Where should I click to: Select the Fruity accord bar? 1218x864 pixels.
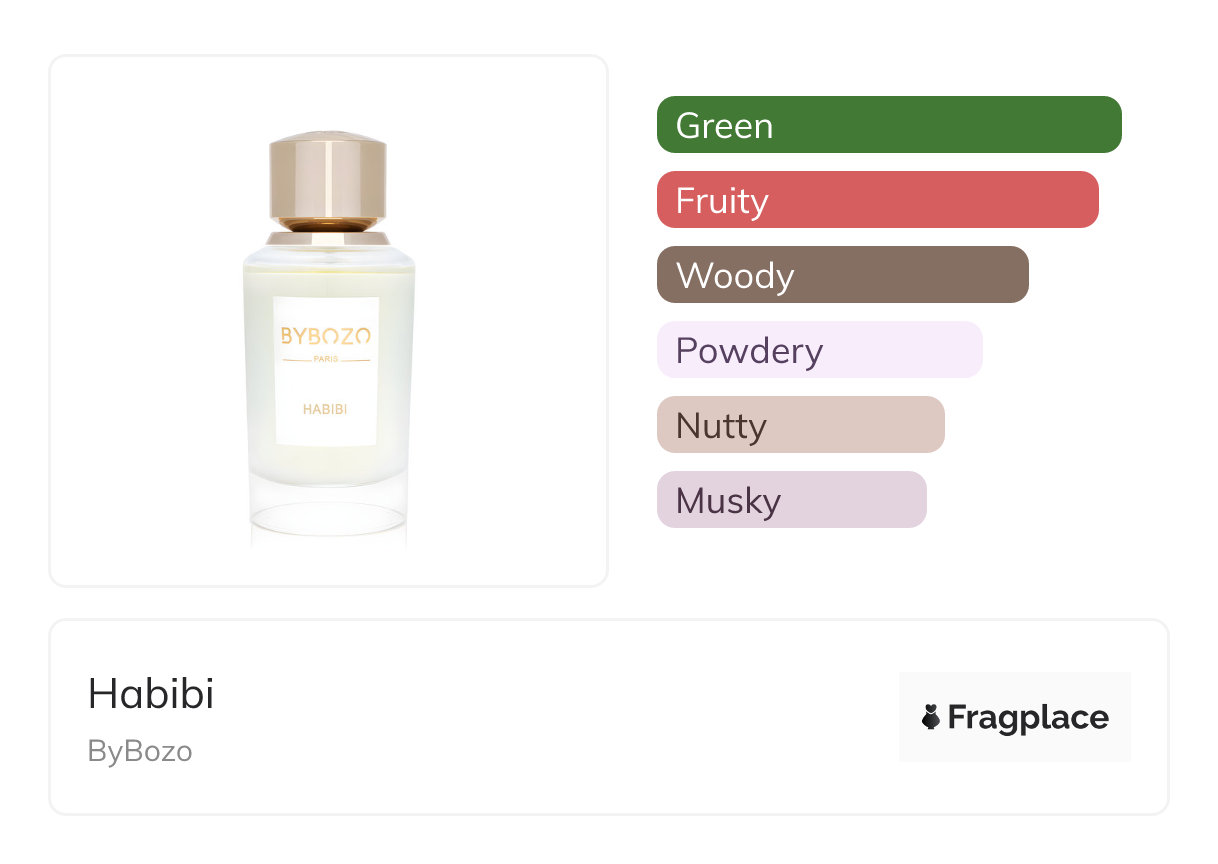[x=877, y=200]
